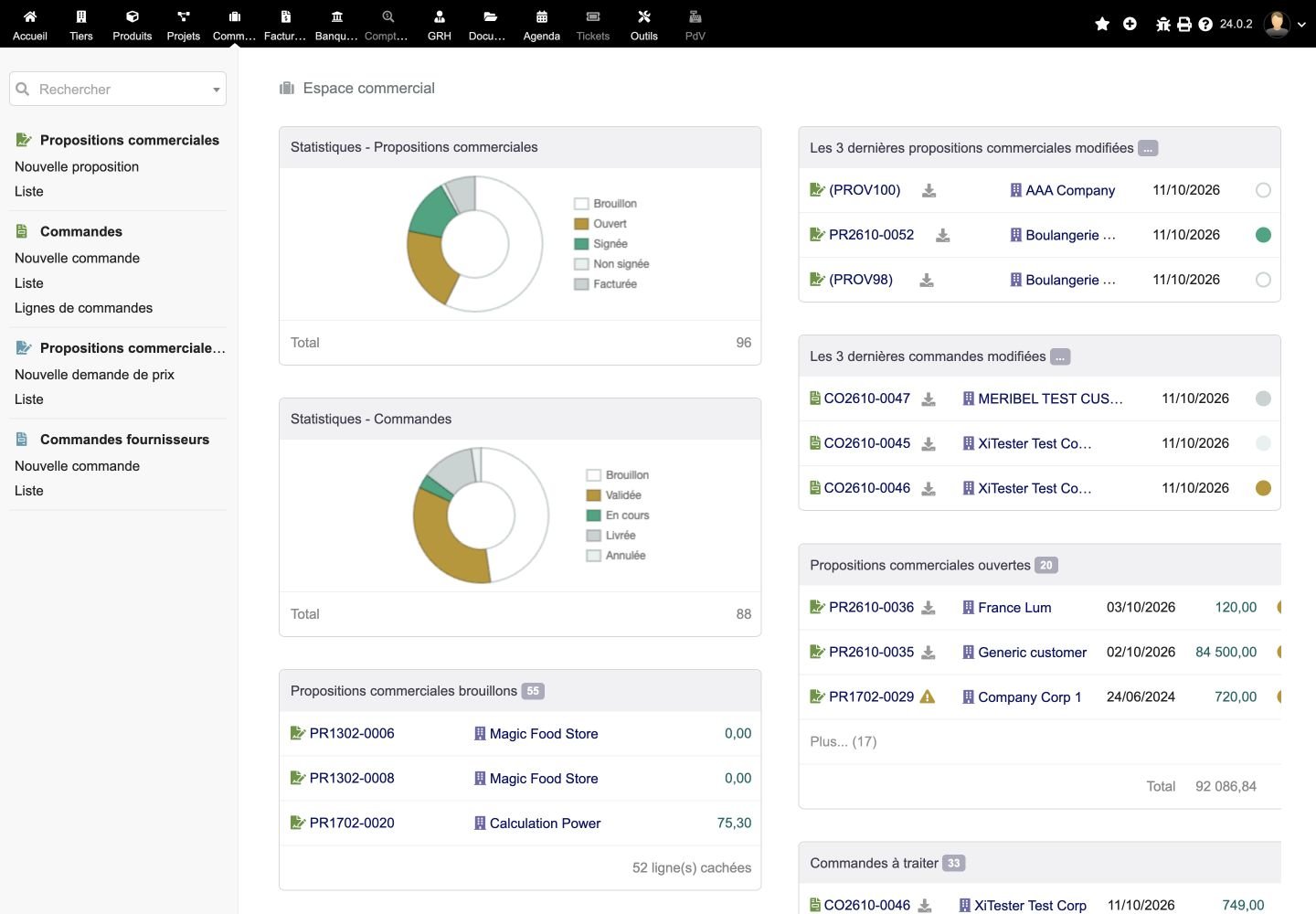Open the Produits module icon
The image size is (1316, 914).
tap(133, 16)
